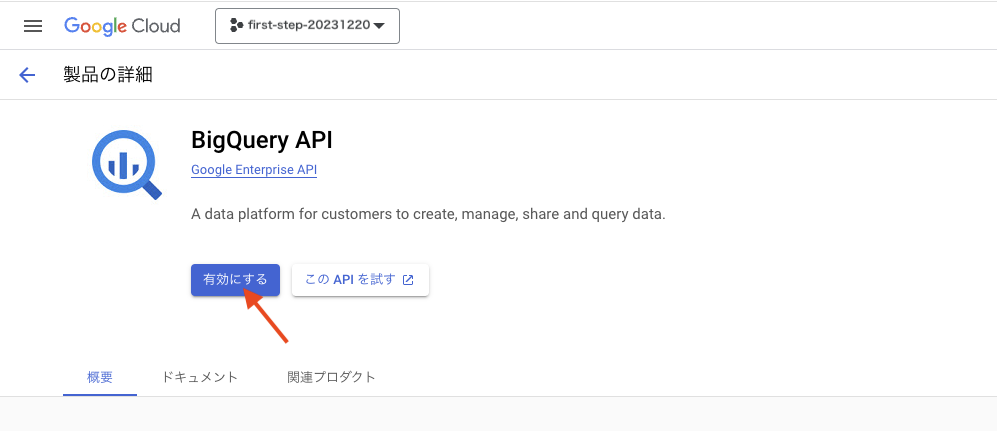This screenshot has width=997, height=431.
Task: Click the 製品の詳細 page title
Action: click(107, 74)
